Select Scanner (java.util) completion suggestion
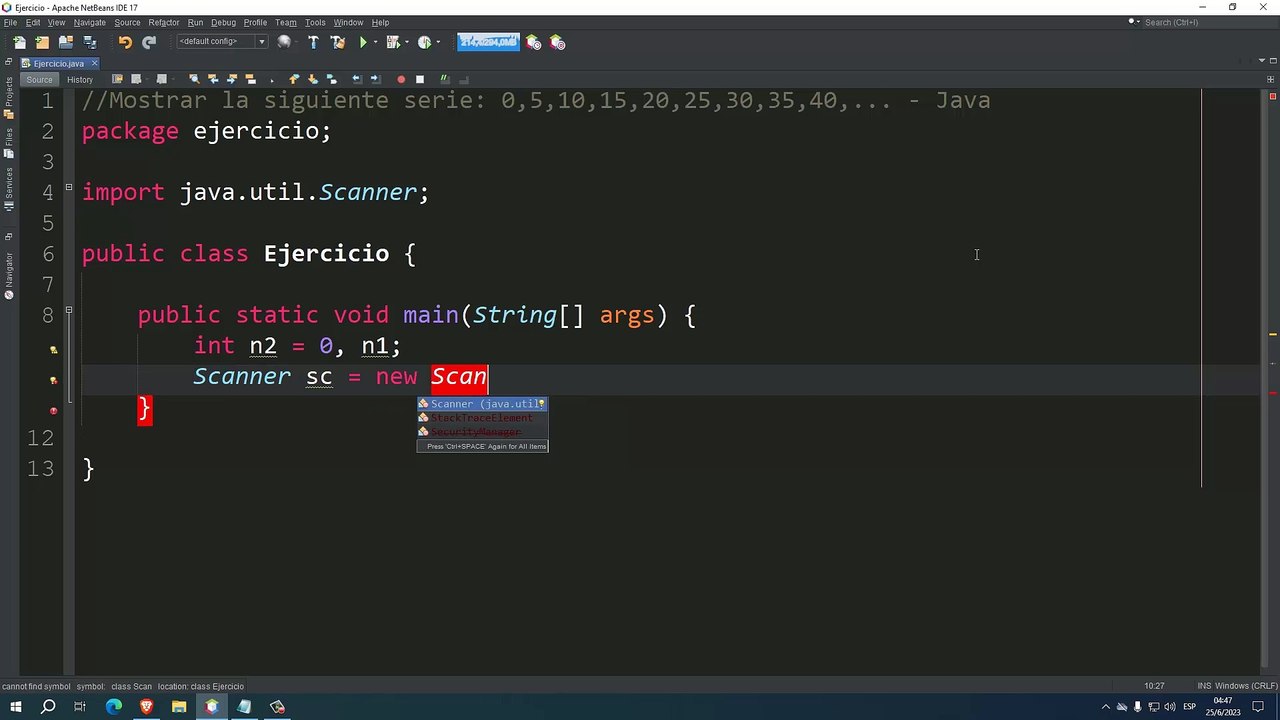This screenshot has height=720, width=1280. [482, 404]
